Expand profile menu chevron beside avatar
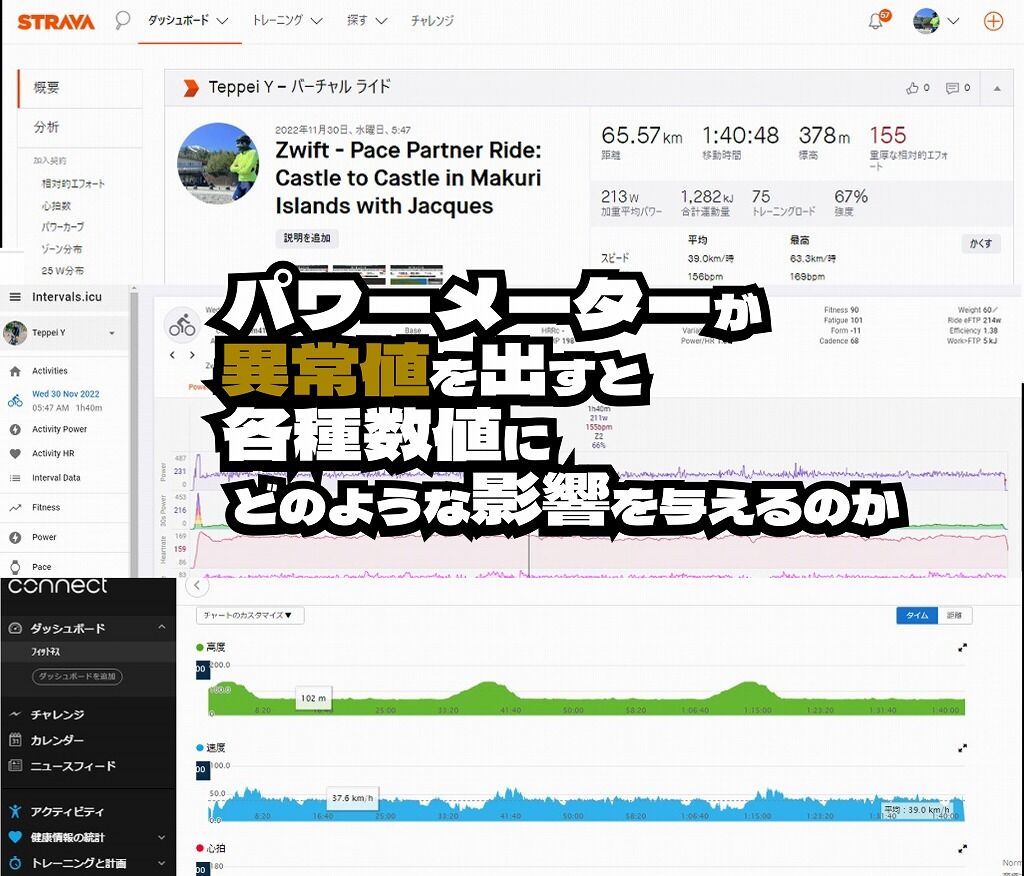The height and width of the screenshot is (876, 1024). (x=953, y=21)
